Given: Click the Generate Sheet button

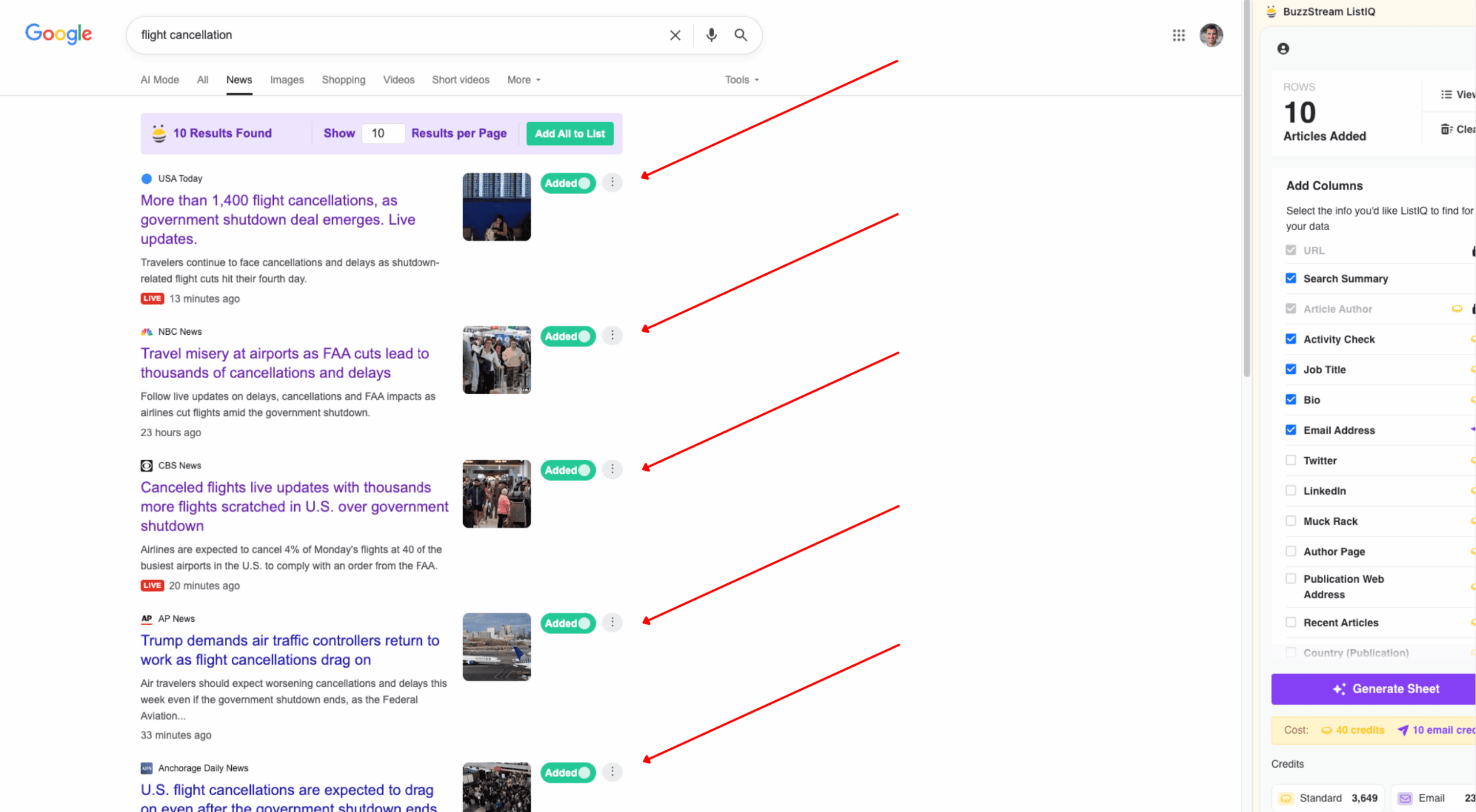Looking at the screenshot, I should [1384, 689].
